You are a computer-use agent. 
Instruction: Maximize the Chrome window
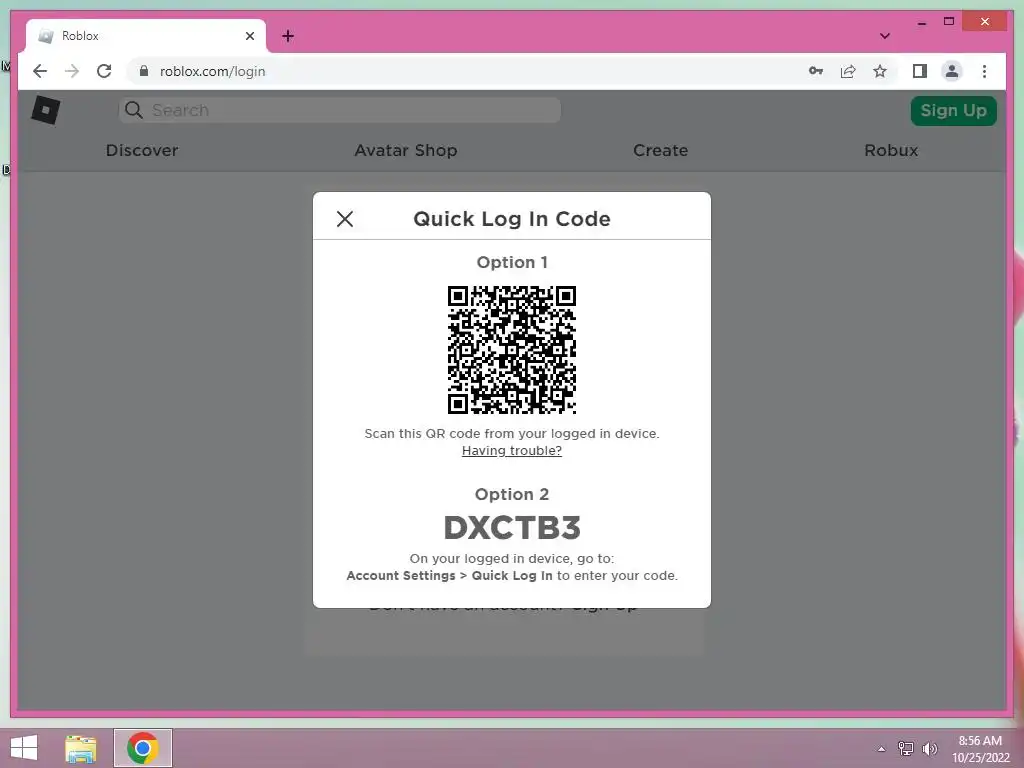click(x=949, y=22)
